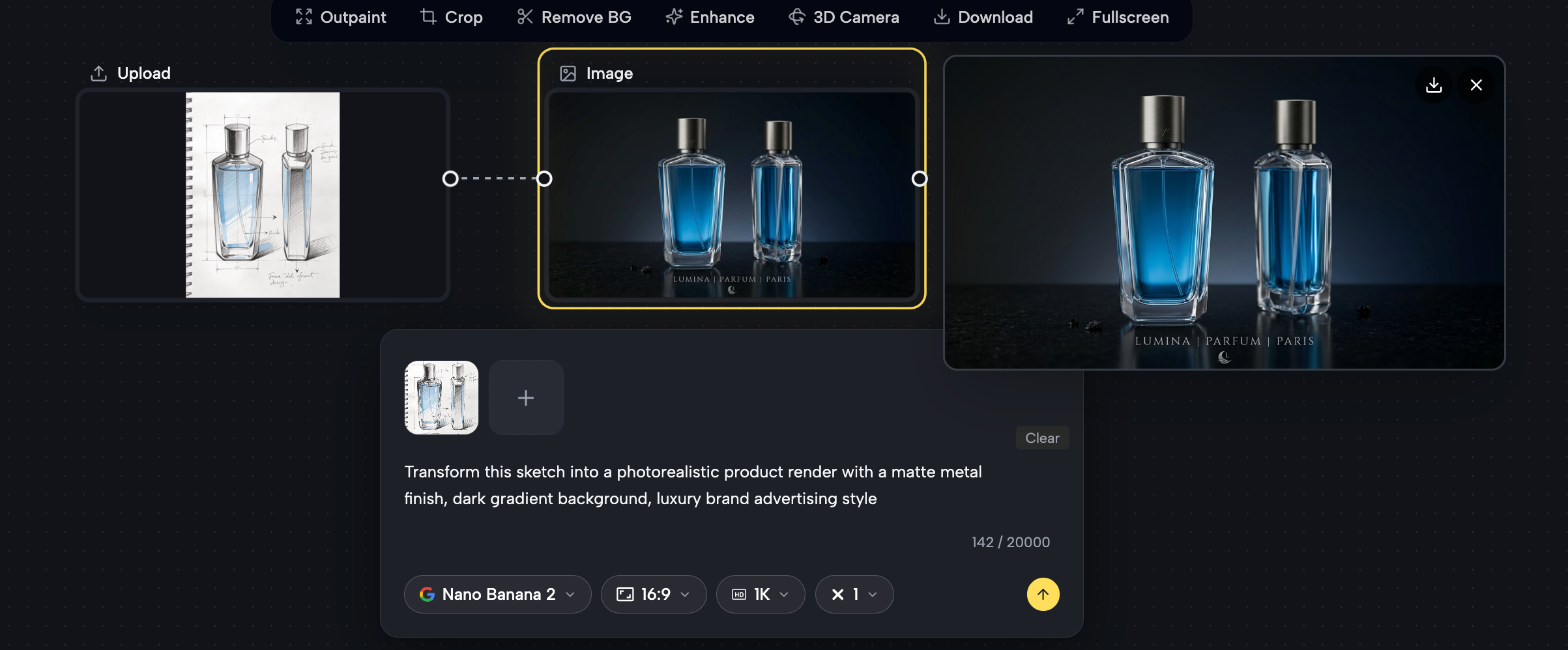Submit the prompt with yellow arrow button
This screenshot has height=650, width=1568.
[1043, 594]
